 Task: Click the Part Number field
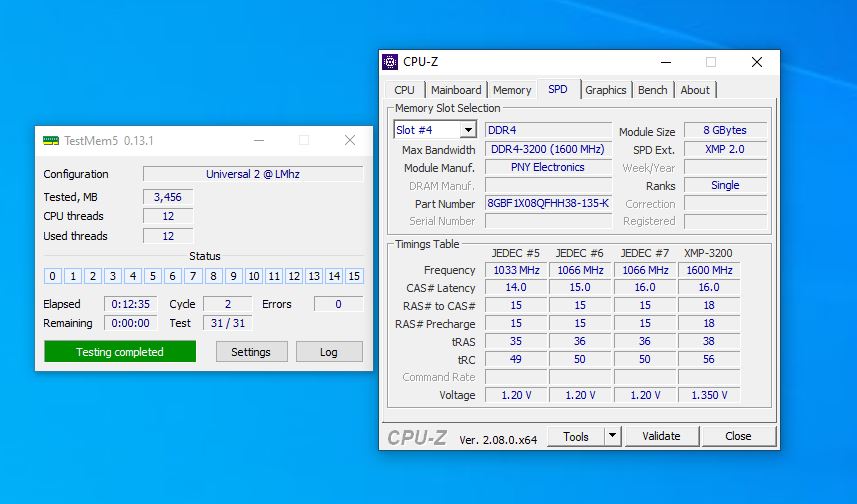pyautogui.click(x=548, y=203)
